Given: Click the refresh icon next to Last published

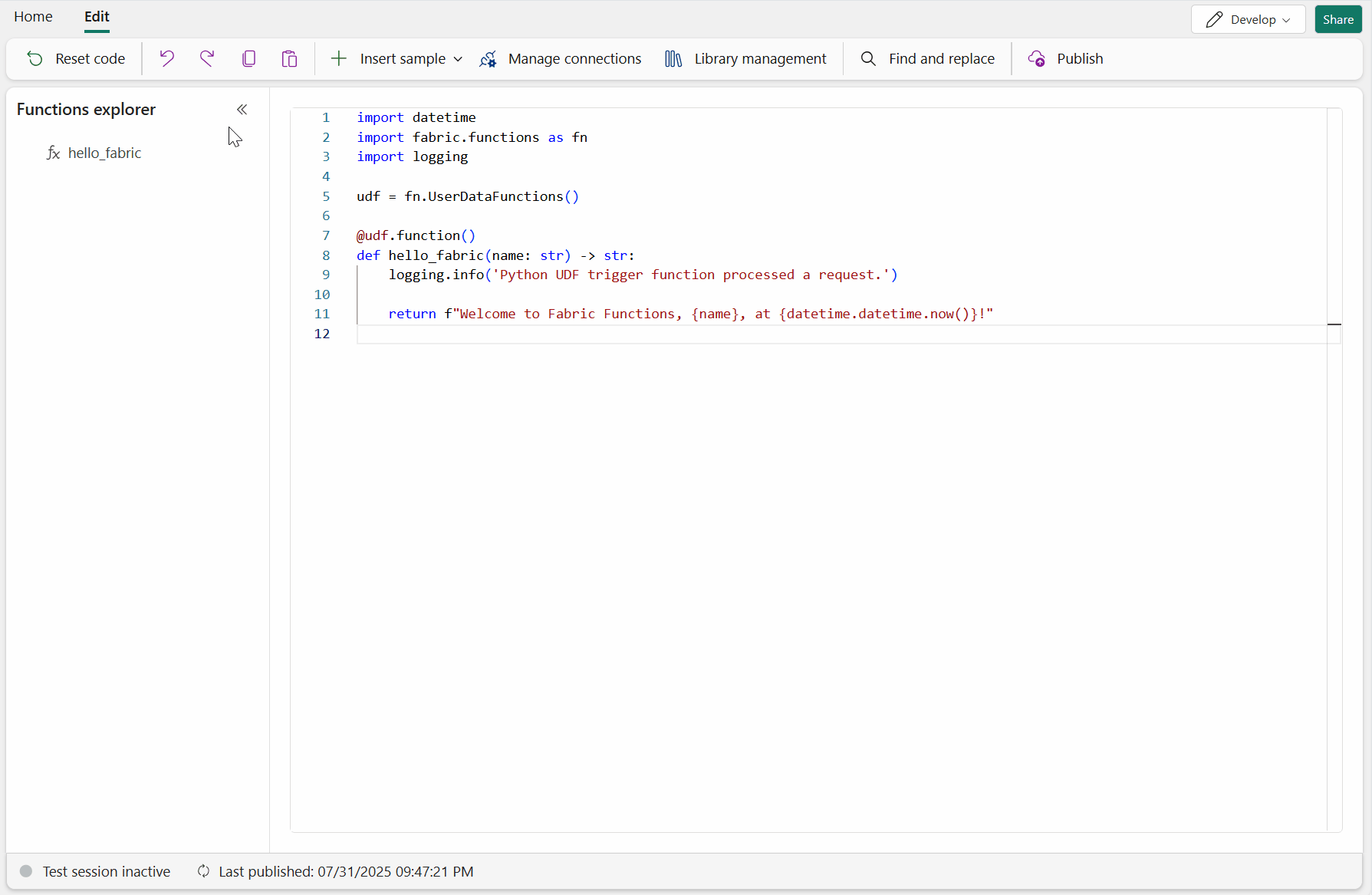Looking at the screenshot, I should [203, 871].
